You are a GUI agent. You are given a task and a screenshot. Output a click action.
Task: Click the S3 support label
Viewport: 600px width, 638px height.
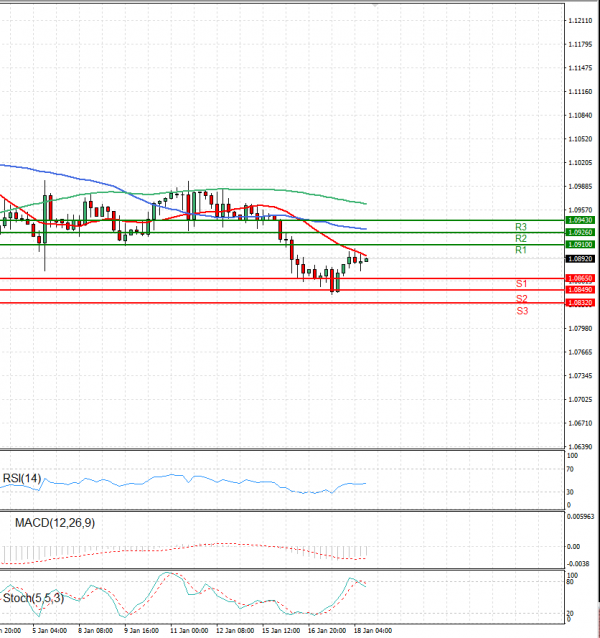point(522,311)
